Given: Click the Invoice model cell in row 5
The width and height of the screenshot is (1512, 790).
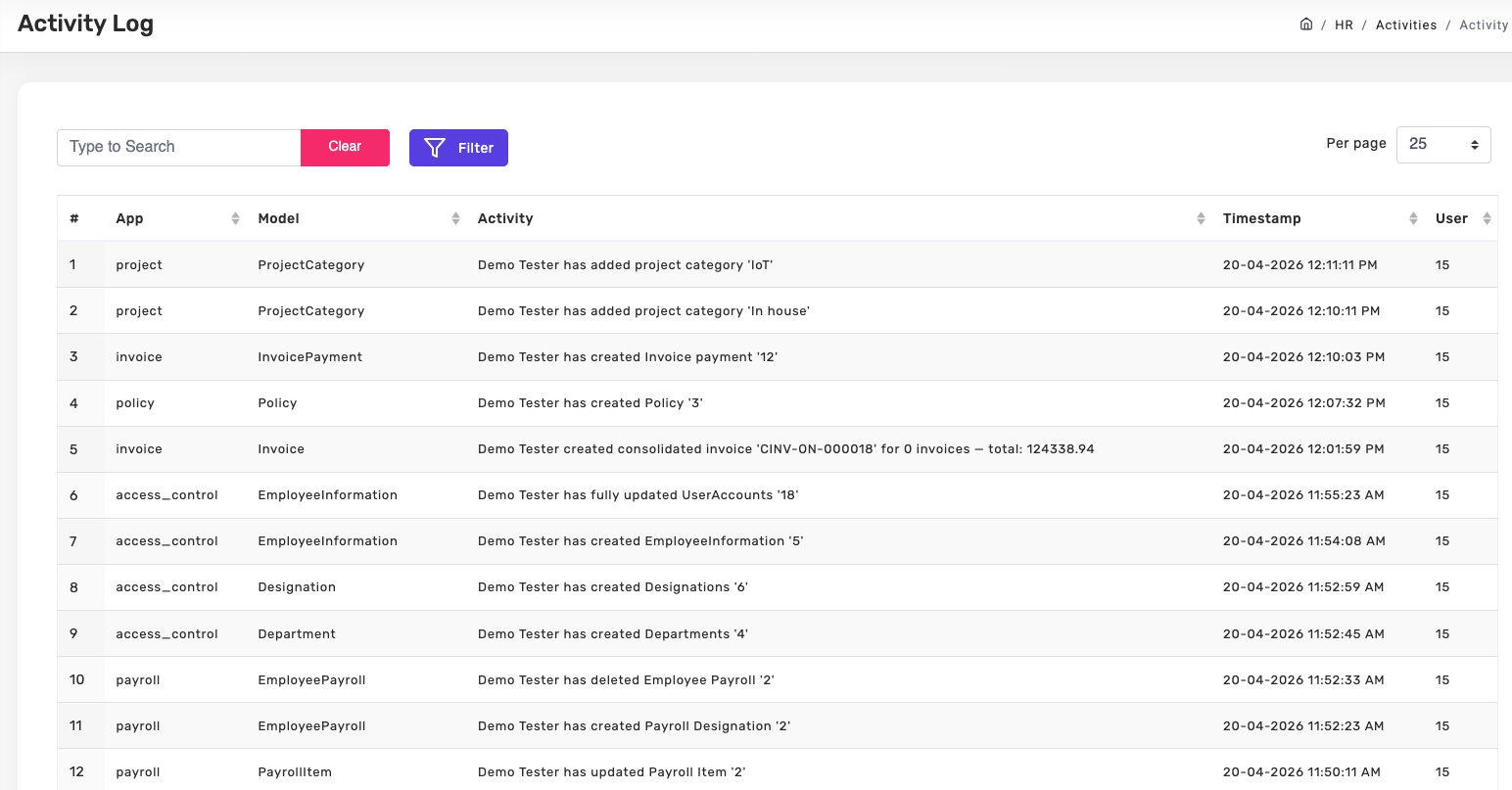Looking at the screenshot, I should [281, 449].
